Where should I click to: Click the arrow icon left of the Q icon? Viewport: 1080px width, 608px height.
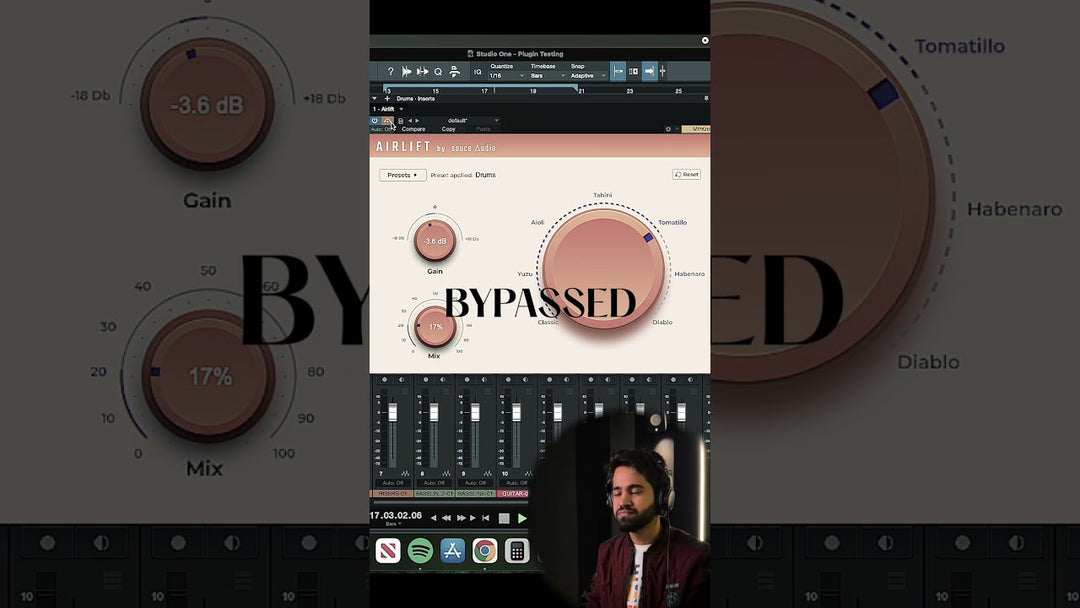(422, 72)
